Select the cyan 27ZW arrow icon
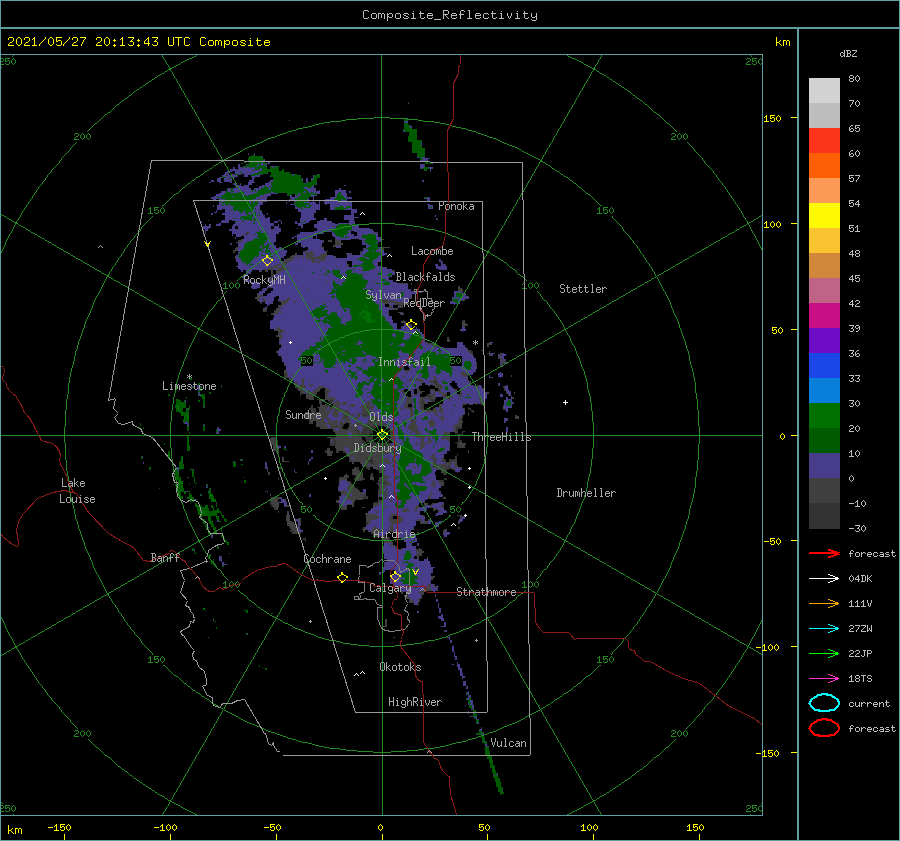Image resolution: width=900 pixels, height=841 pixels. point(824,629)
